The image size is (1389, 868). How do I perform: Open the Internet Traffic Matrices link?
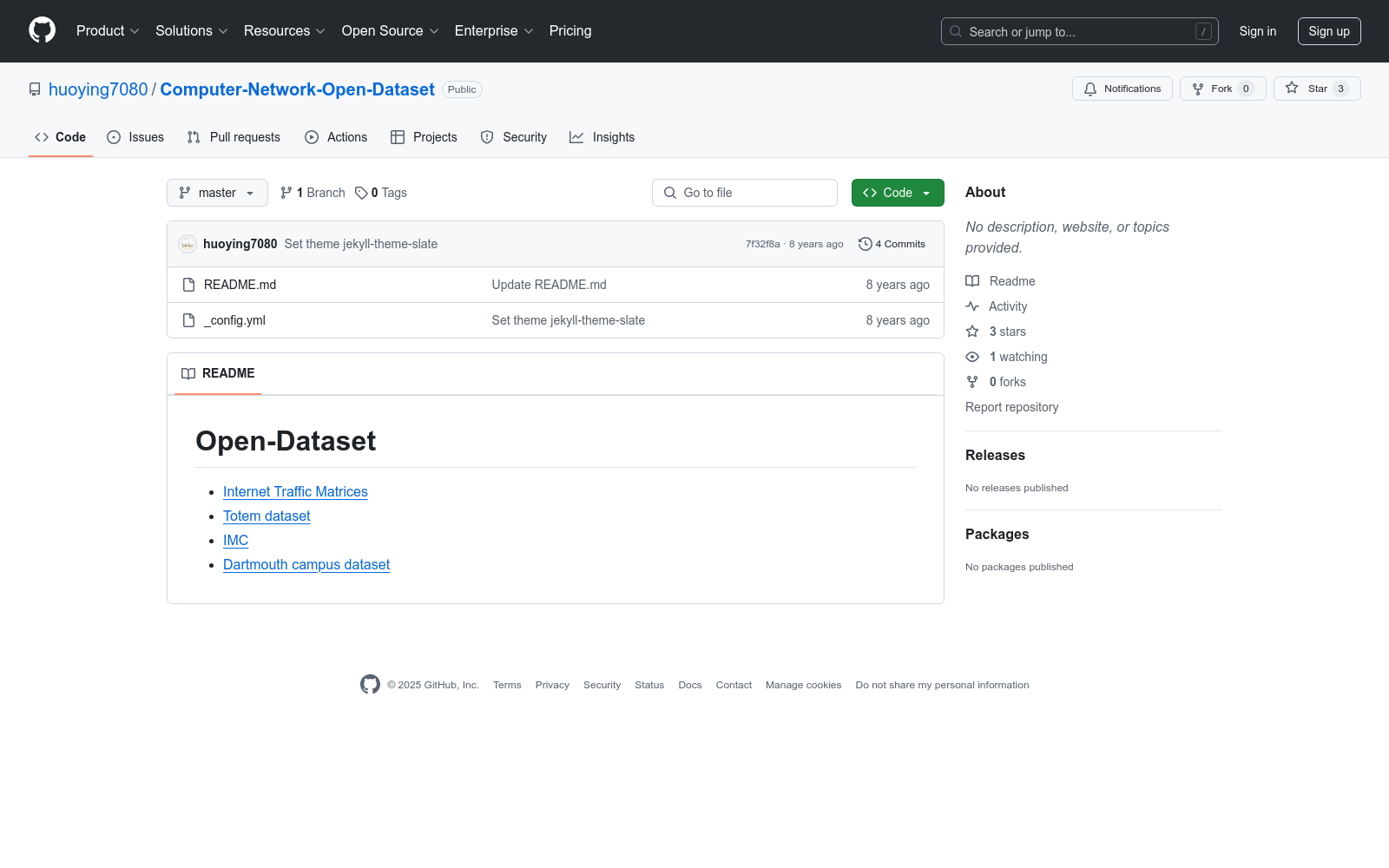click(295, 491)
